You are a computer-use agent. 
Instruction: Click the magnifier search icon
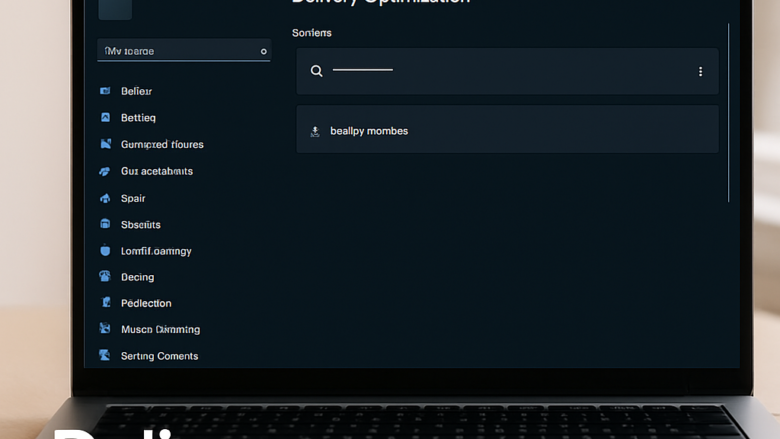coord(316,71)
